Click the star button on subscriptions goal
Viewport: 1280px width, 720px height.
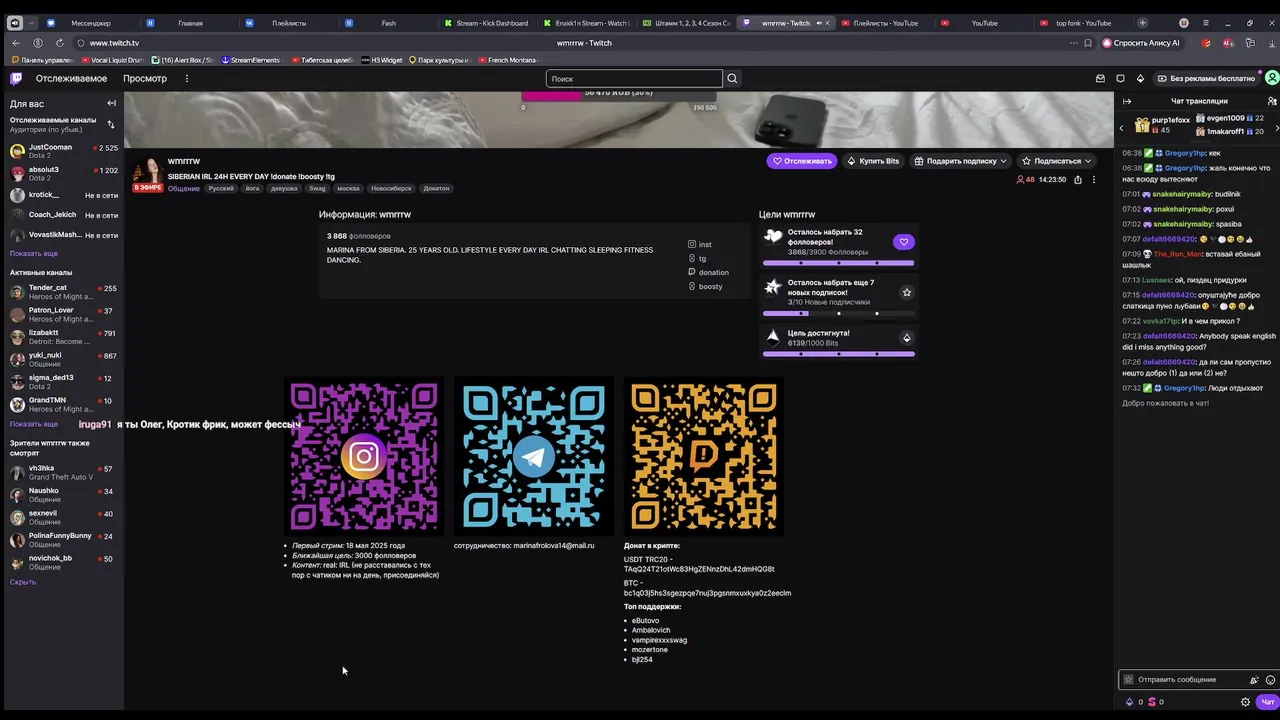(907, 292)
